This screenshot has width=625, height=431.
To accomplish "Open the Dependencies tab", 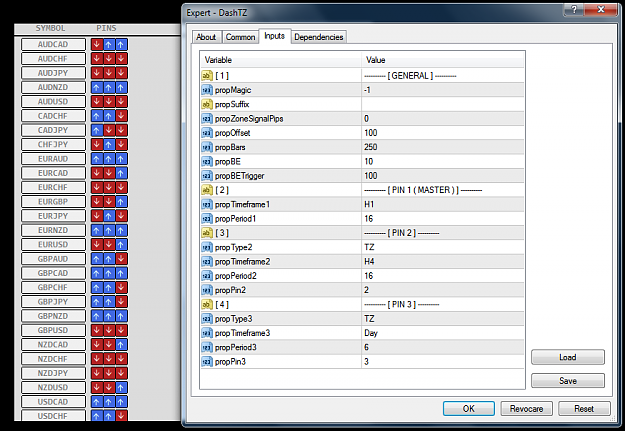I will [318, 37].
